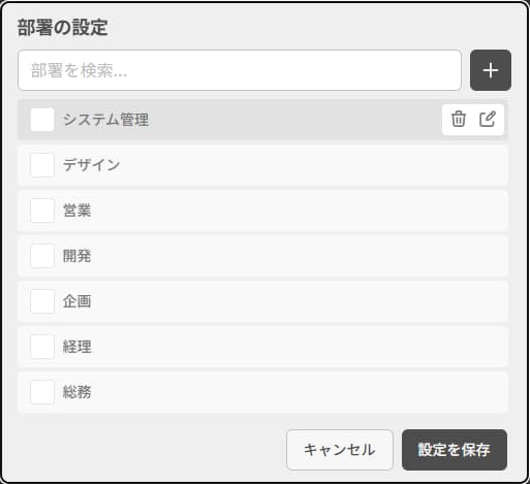Select the システム管理 row label
The image size is (530, 484).
point(106,120)
